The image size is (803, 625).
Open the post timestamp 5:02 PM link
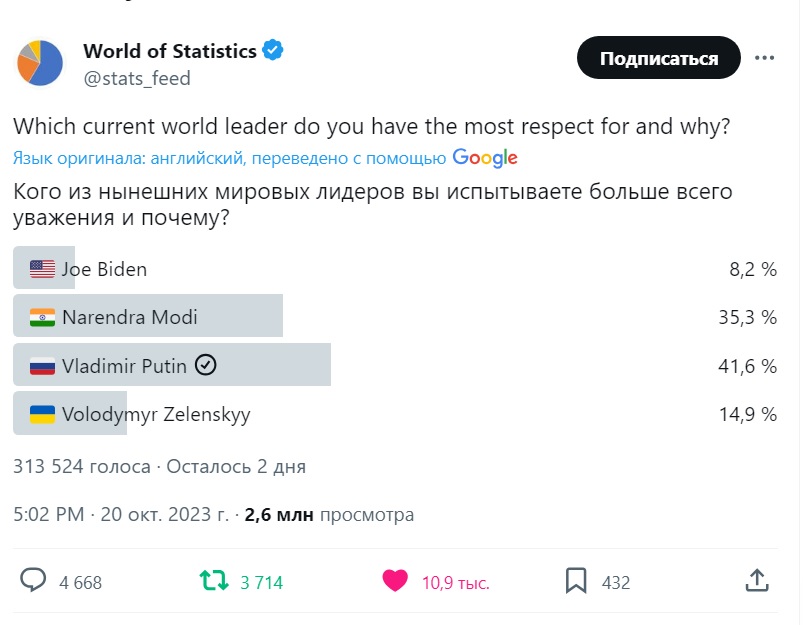point(50,515)
